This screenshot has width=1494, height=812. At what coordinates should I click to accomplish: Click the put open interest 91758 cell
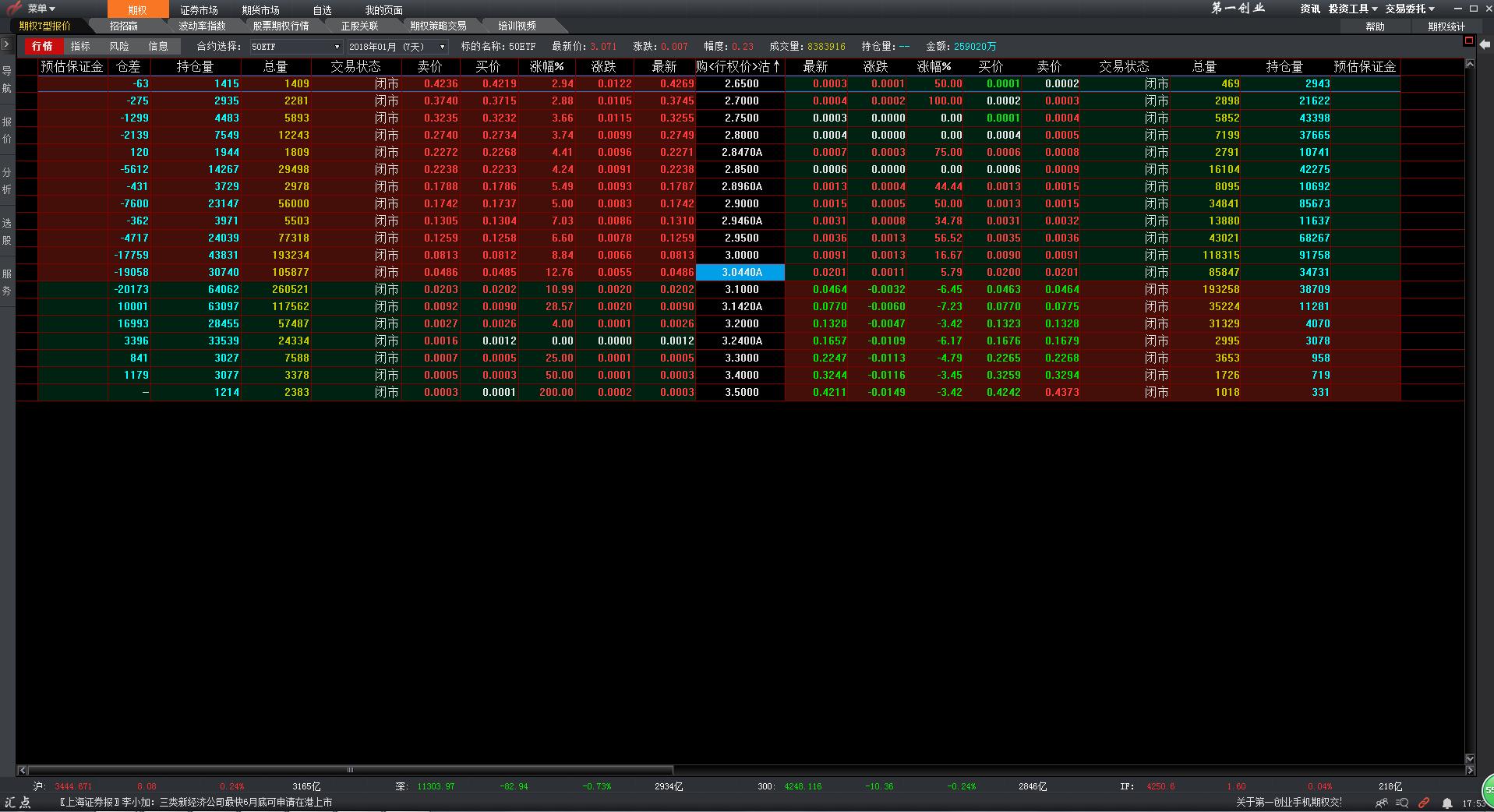click(1314, 256)
